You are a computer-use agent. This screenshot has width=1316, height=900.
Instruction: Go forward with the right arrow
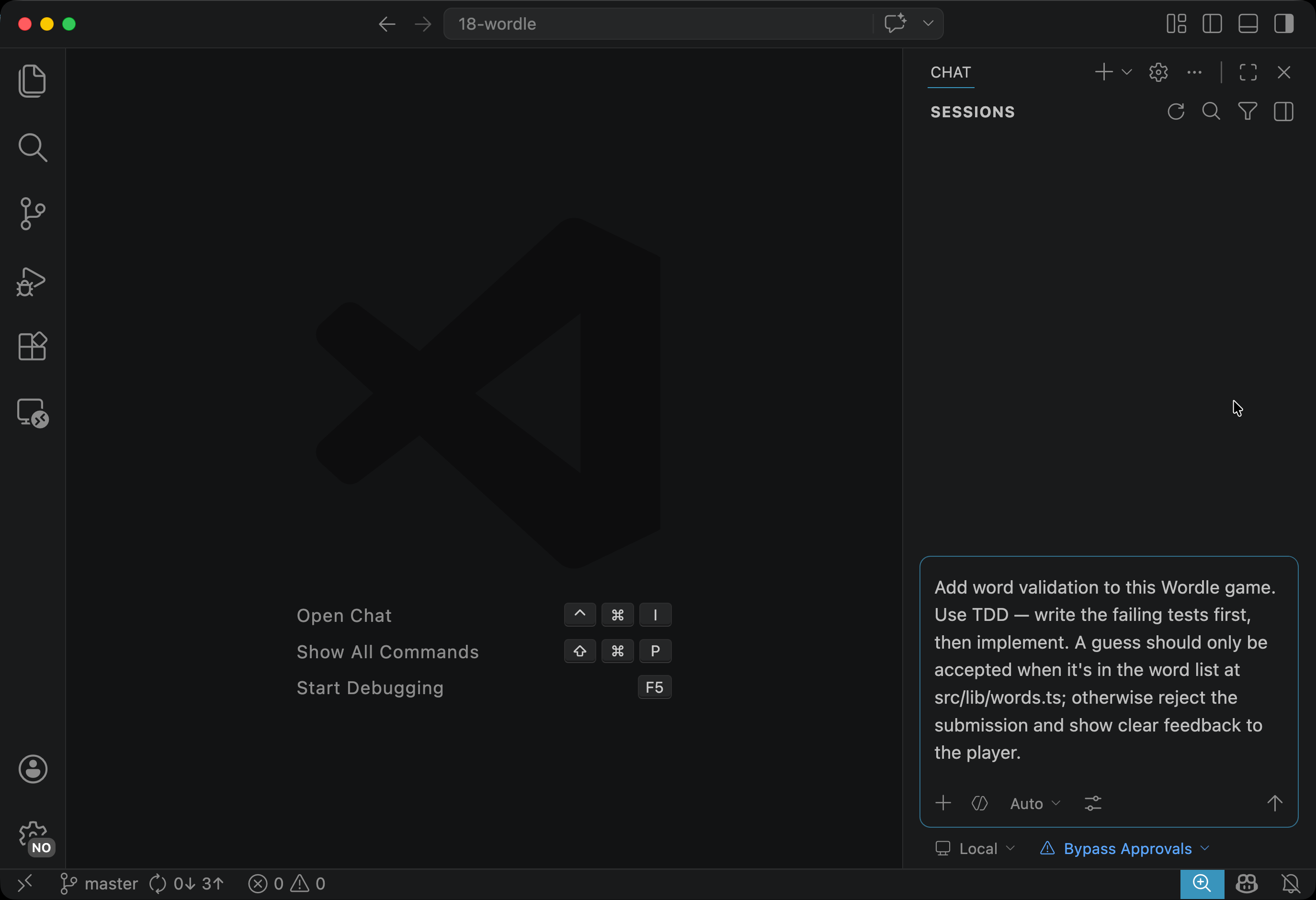click(x=423, y=24)
